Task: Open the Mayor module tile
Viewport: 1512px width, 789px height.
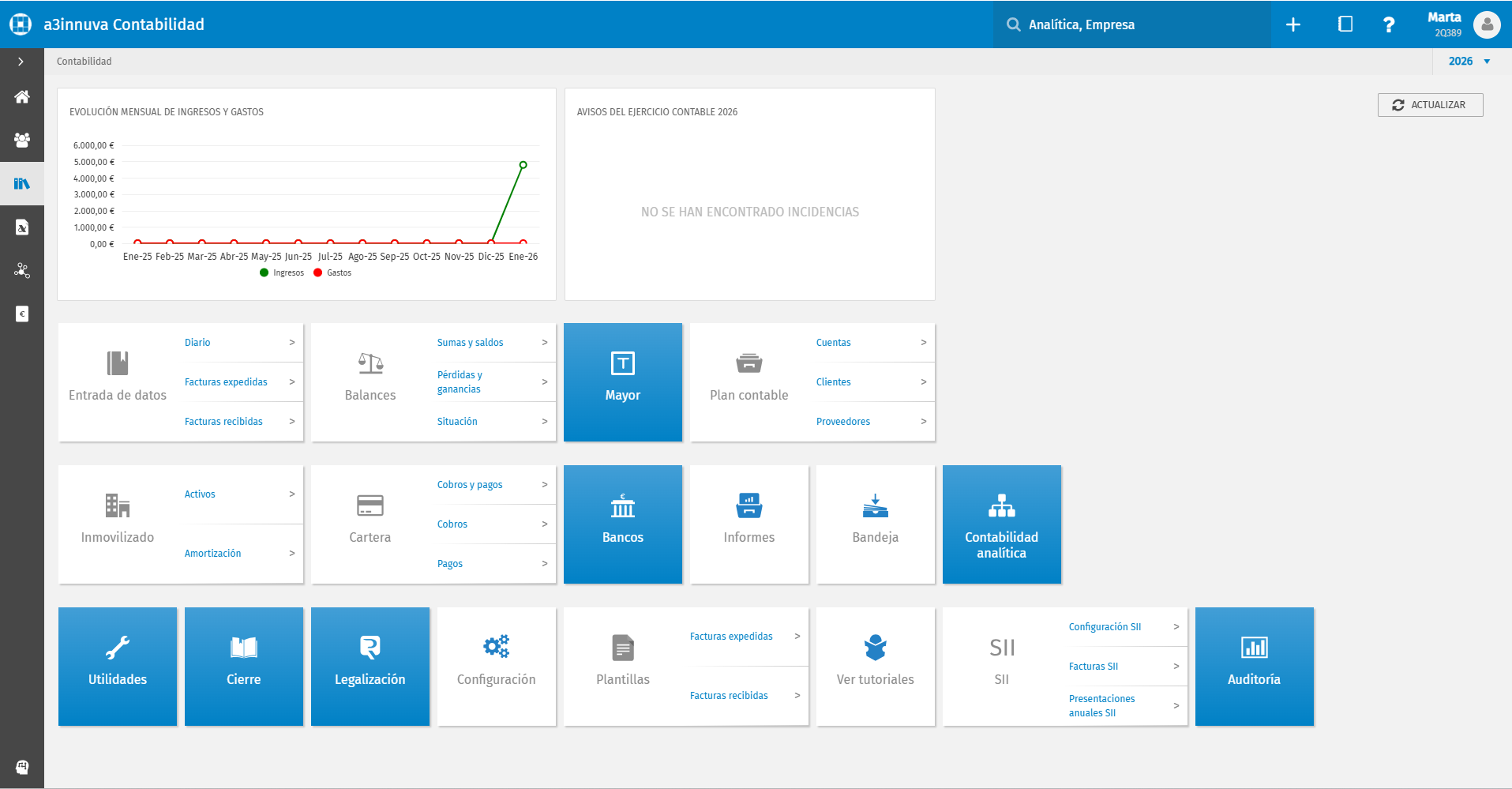Action: pyautogui.click(x=622, y=381)
